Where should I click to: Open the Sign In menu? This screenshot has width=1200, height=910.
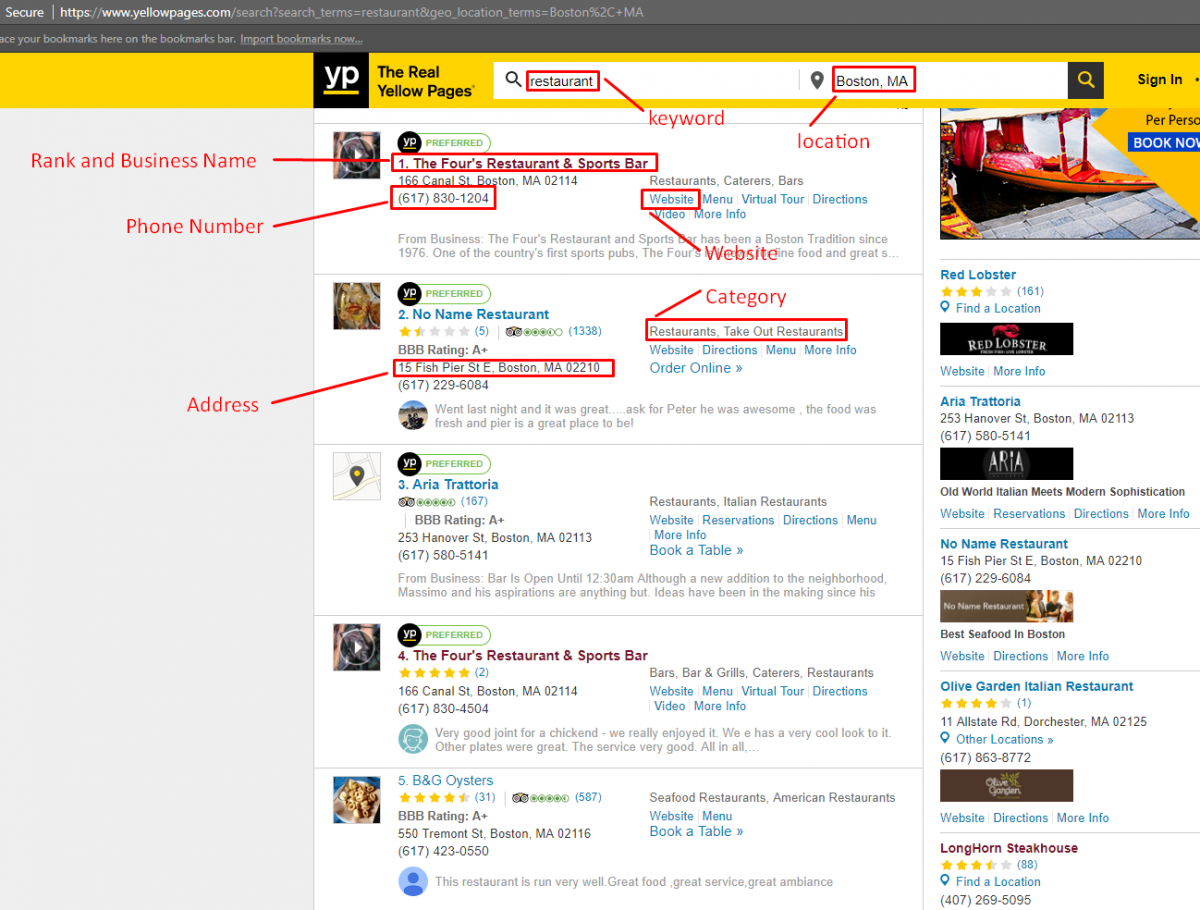[x=1158, y=79]
